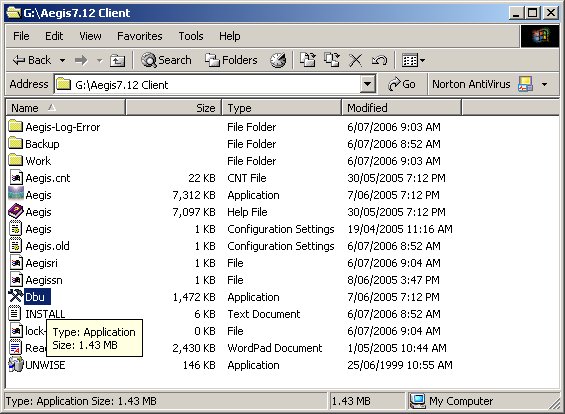
Task: Click the 2,430 KB size cell
Action: [194, 348]
